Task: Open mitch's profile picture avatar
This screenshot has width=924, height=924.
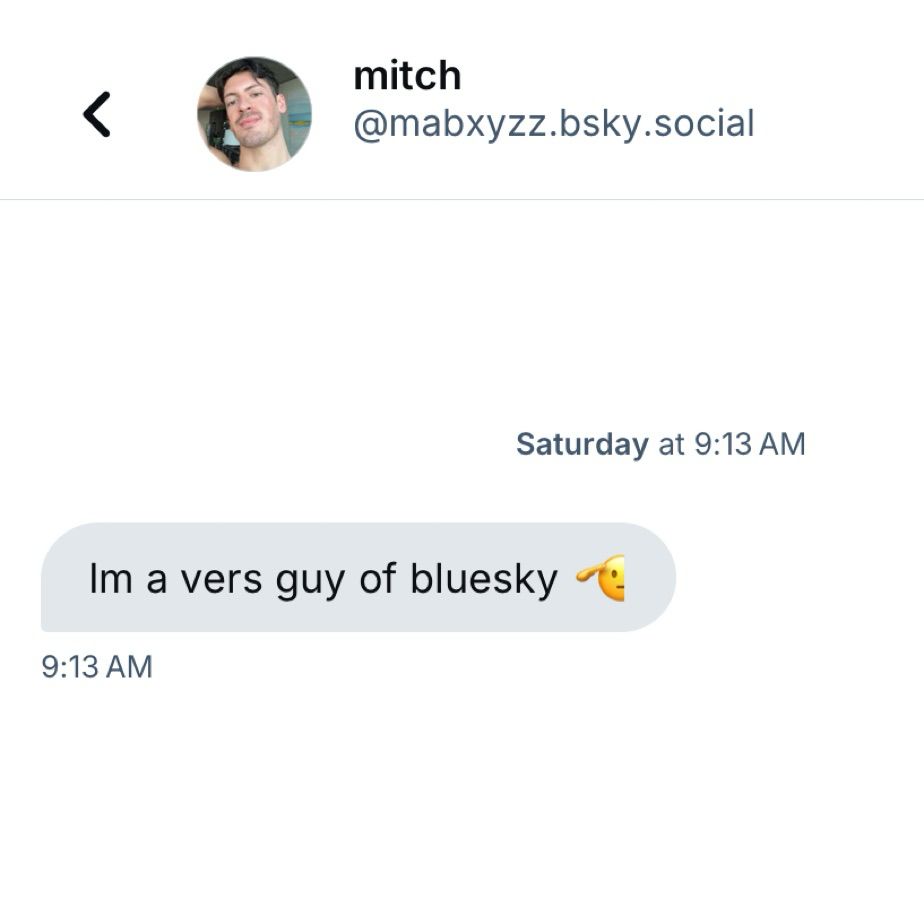Action: tap(254, 114)
